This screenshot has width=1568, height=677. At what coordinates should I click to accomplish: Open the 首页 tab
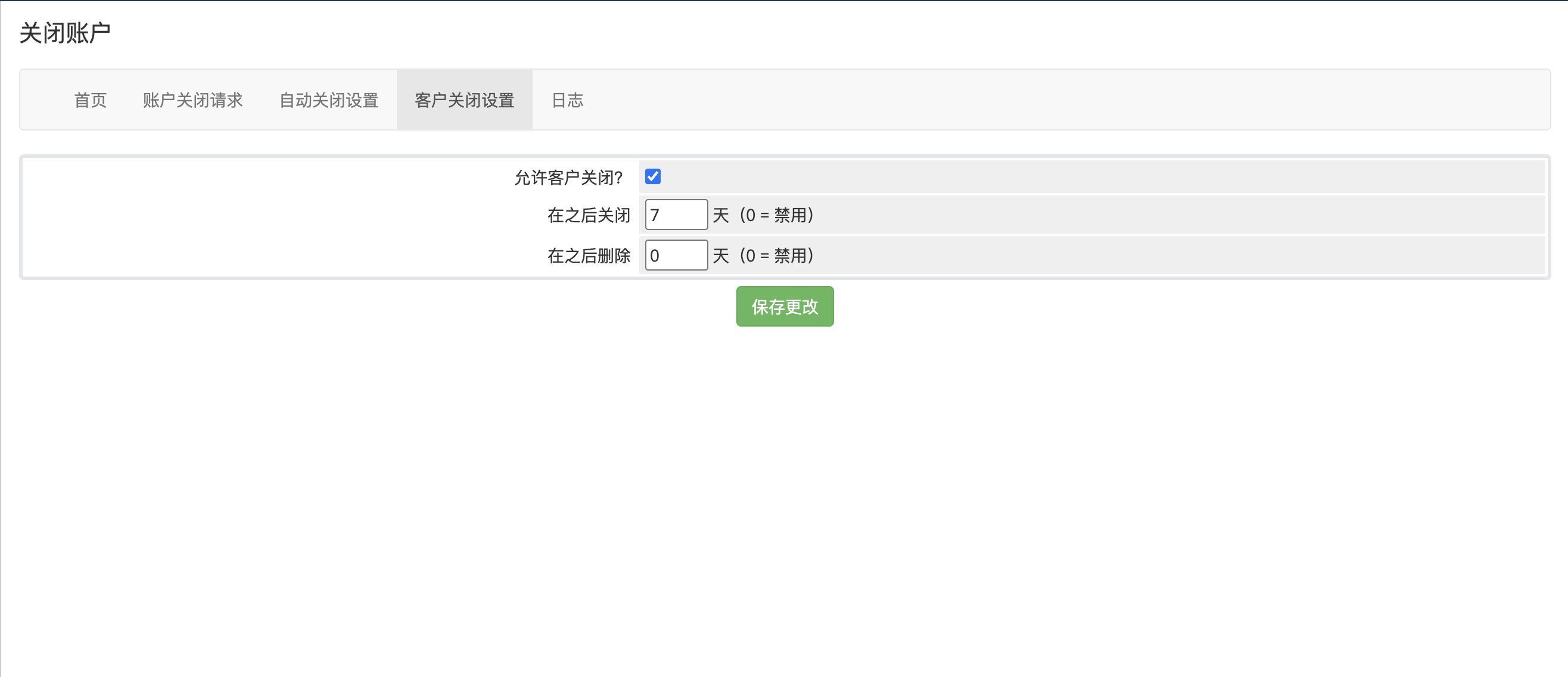pyautogui.click(x=90, y=100)
